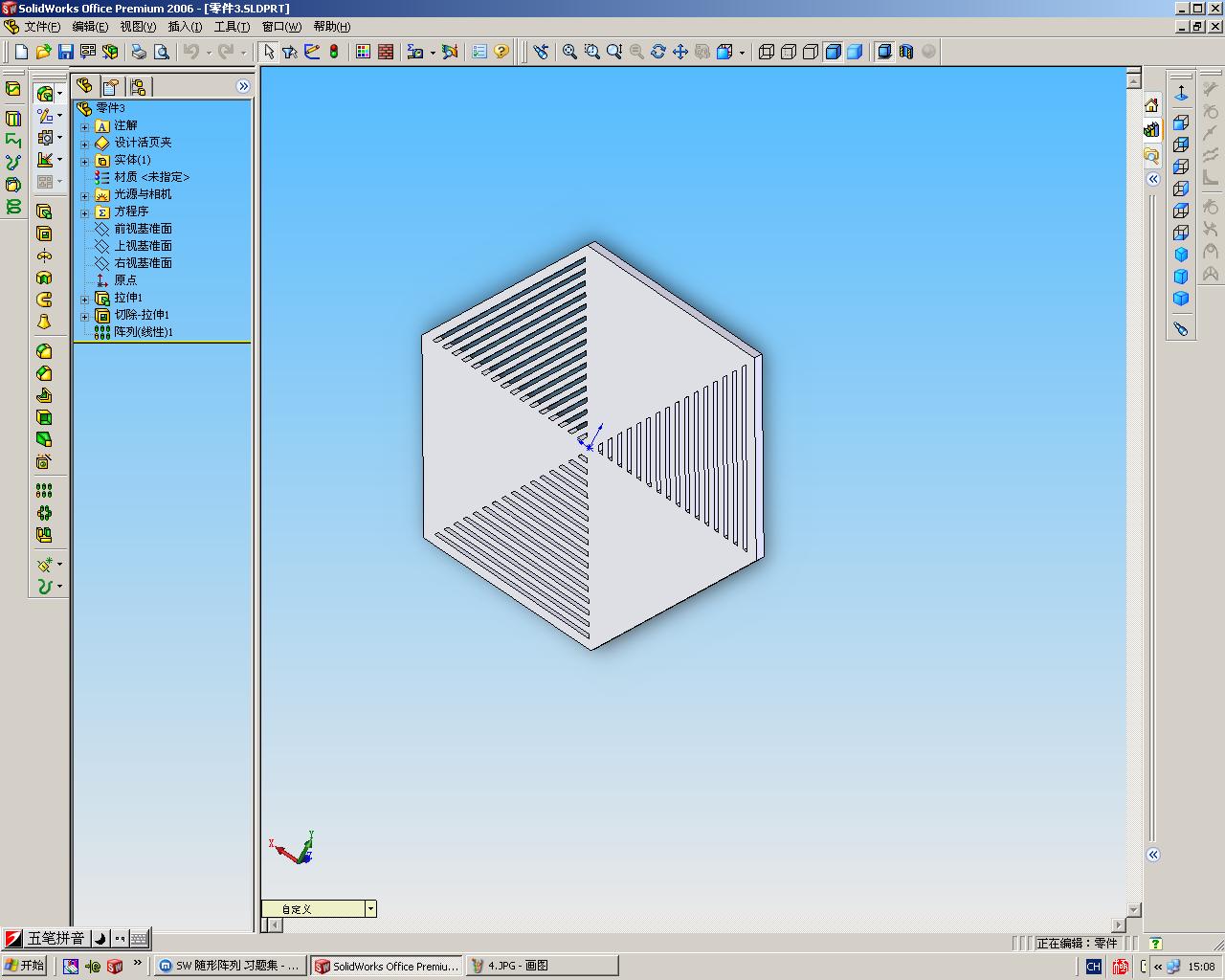Open the 编辑(E) menu
The image size is (1225, 980).
pos(90,27)
